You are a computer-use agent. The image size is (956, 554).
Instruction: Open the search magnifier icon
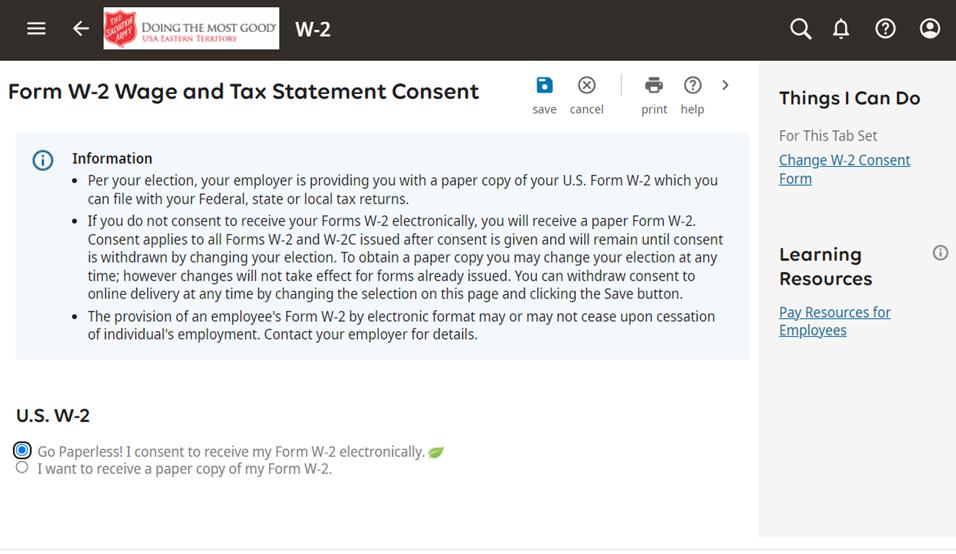(800, 29)
